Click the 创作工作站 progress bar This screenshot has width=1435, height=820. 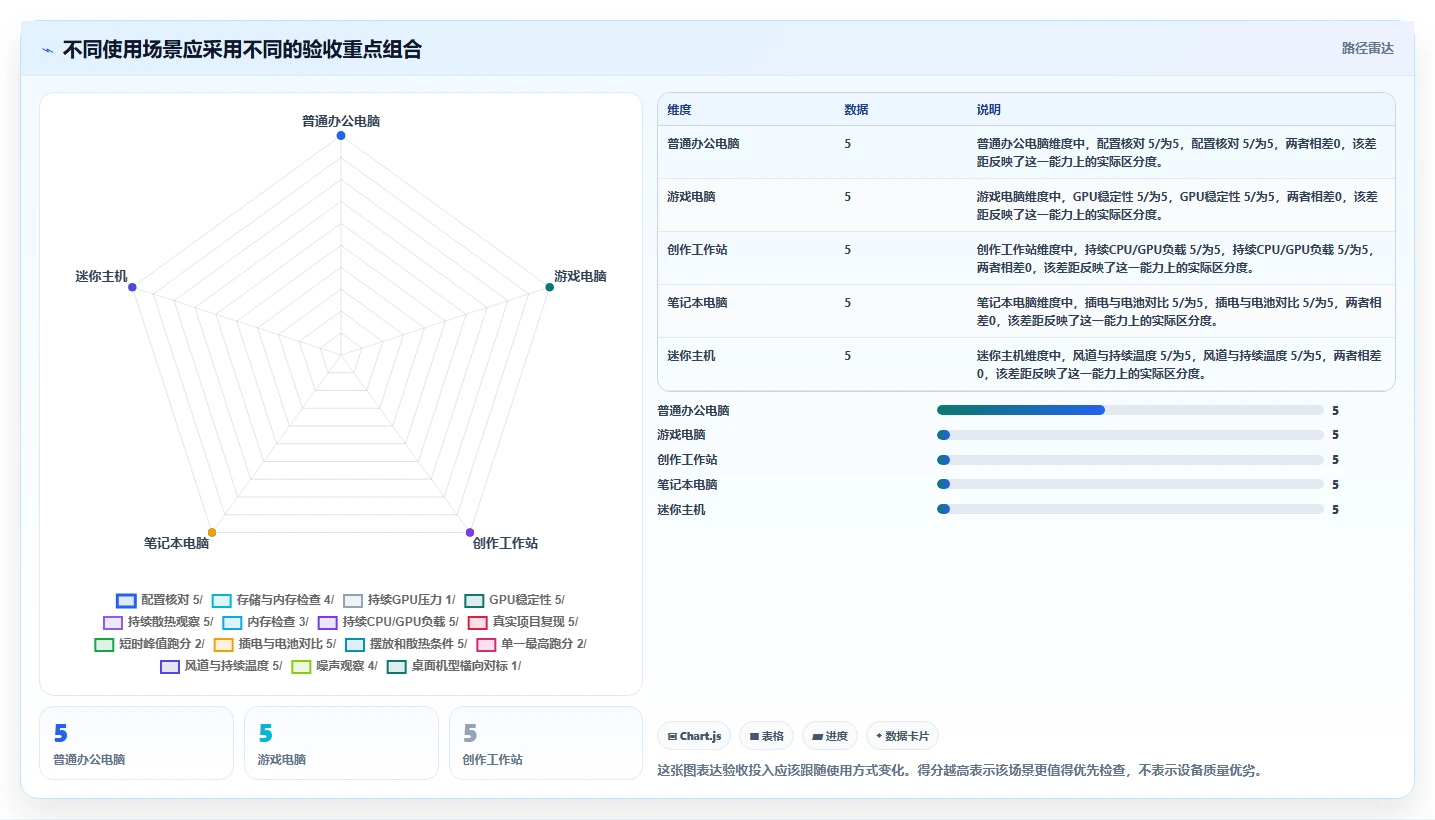click(x=1130, y=460)
